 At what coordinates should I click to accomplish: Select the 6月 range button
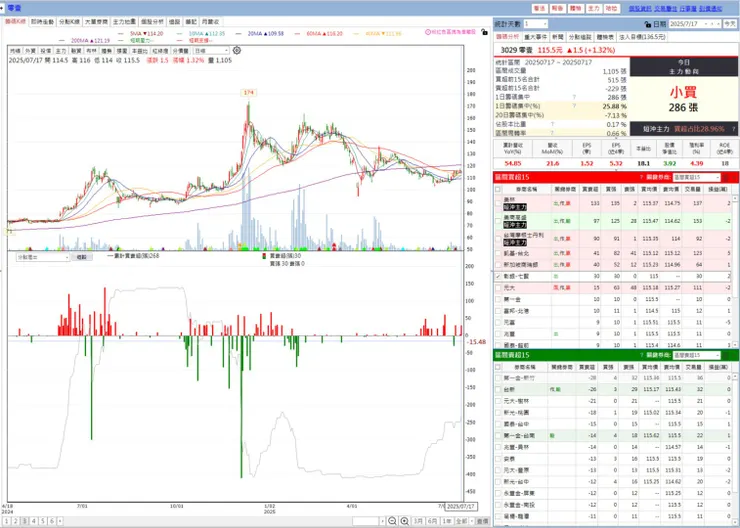(x=432, y=521)
